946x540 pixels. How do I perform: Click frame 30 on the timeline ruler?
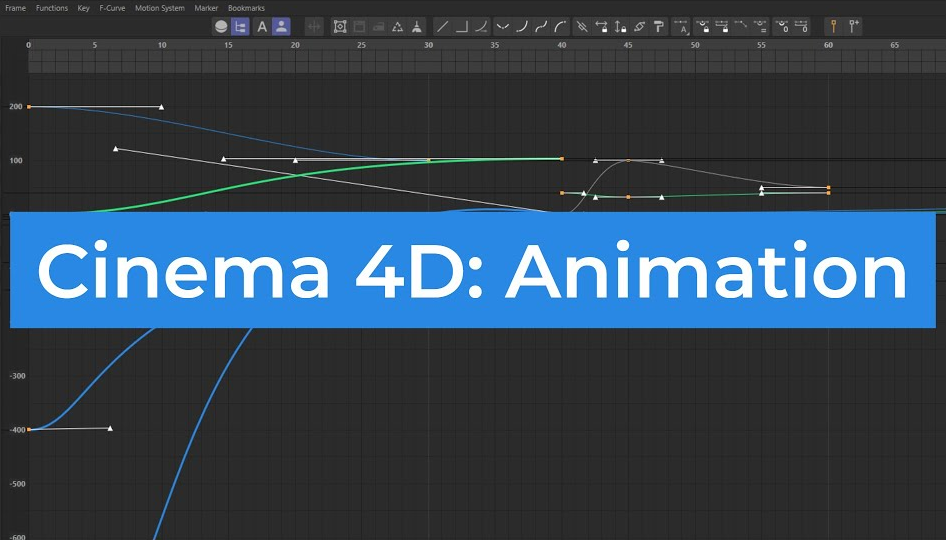coord(428,46)
